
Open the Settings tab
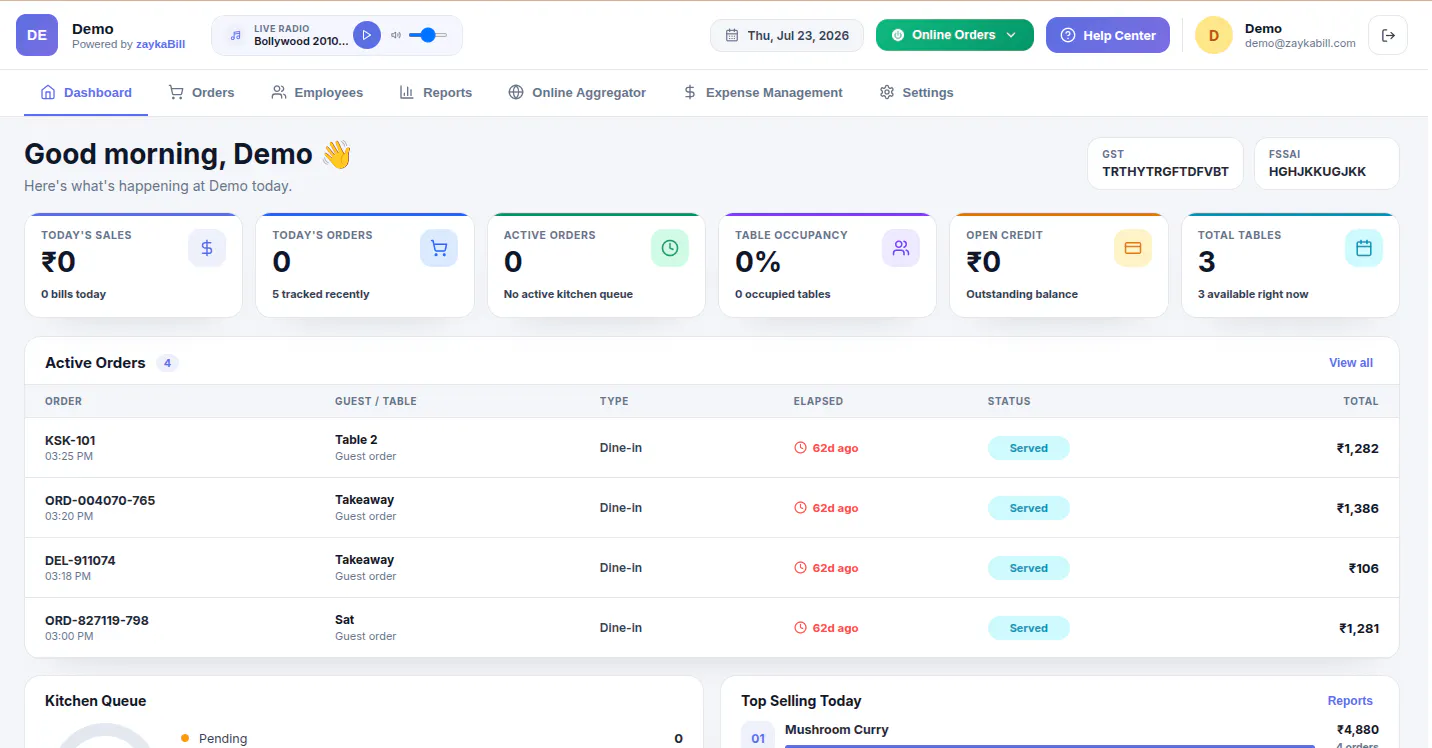916,92
